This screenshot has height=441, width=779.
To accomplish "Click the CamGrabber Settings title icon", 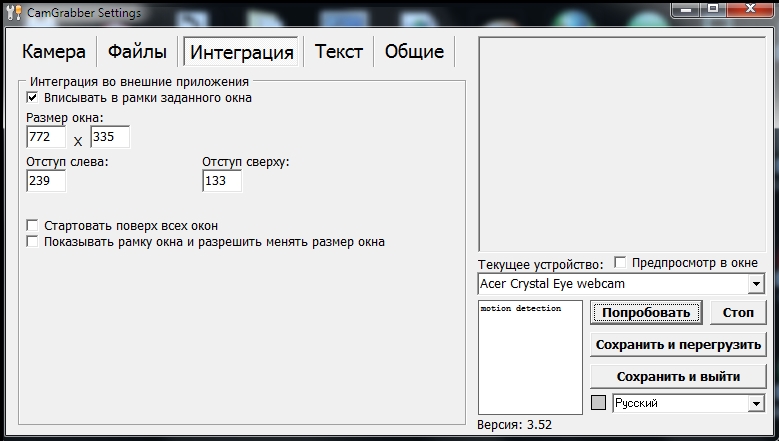I will pyautogui.click(x=14, y=12).
